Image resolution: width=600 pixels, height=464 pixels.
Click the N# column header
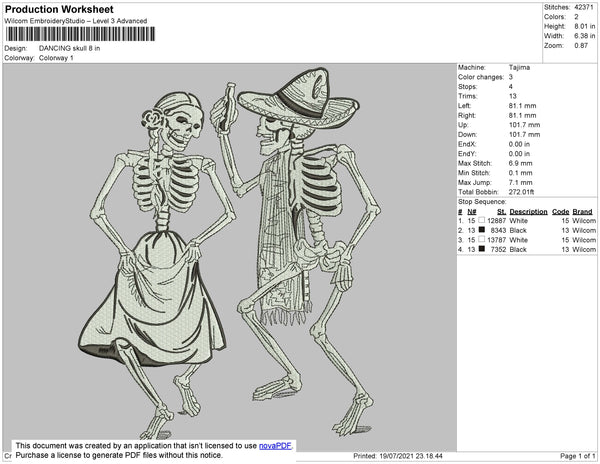point(472,211)
